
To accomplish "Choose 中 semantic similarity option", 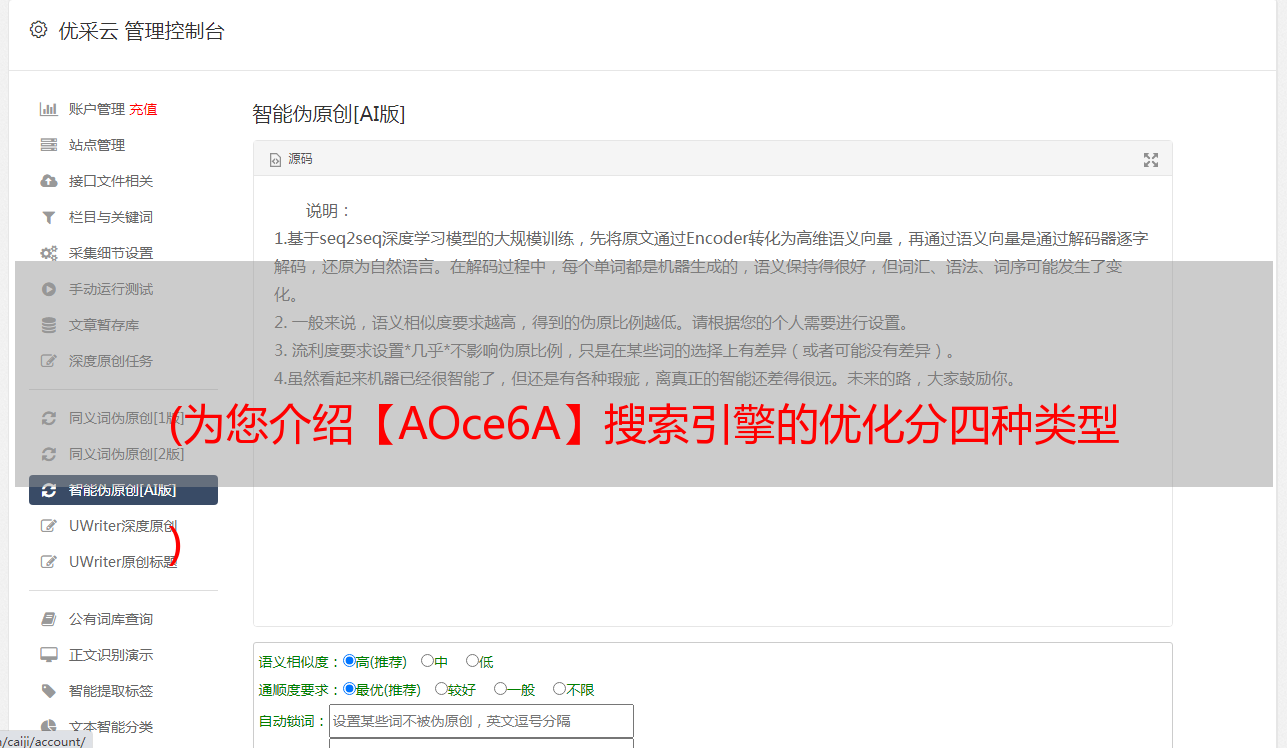I will [427, 661].
